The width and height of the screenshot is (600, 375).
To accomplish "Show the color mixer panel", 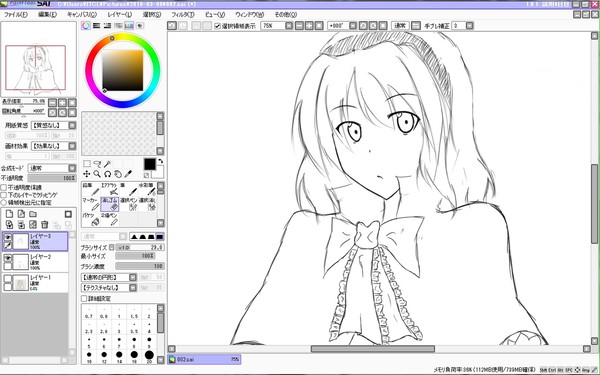I will click(x=118, y=26).
